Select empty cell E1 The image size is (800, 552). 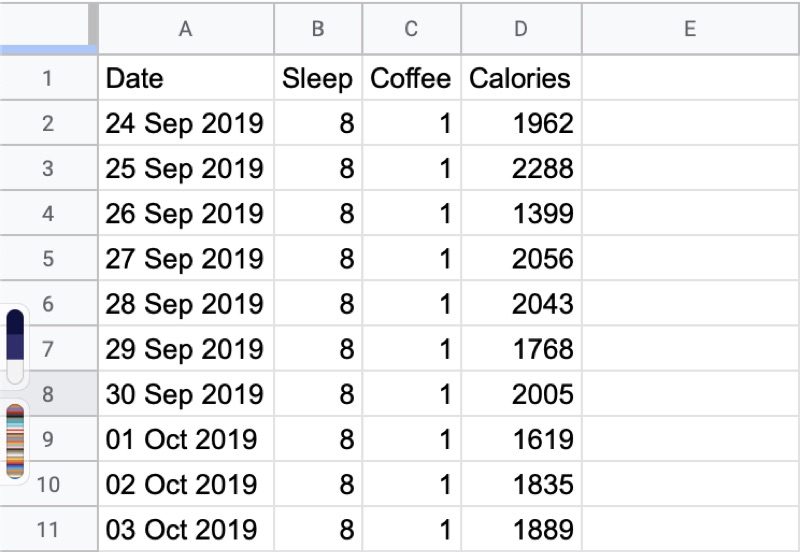690,78
